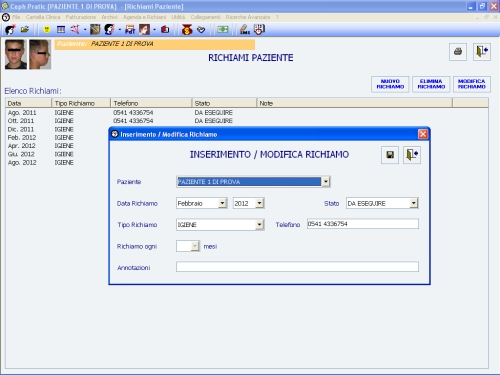Click the new patient face icon in toolbar

pos(10,30)
